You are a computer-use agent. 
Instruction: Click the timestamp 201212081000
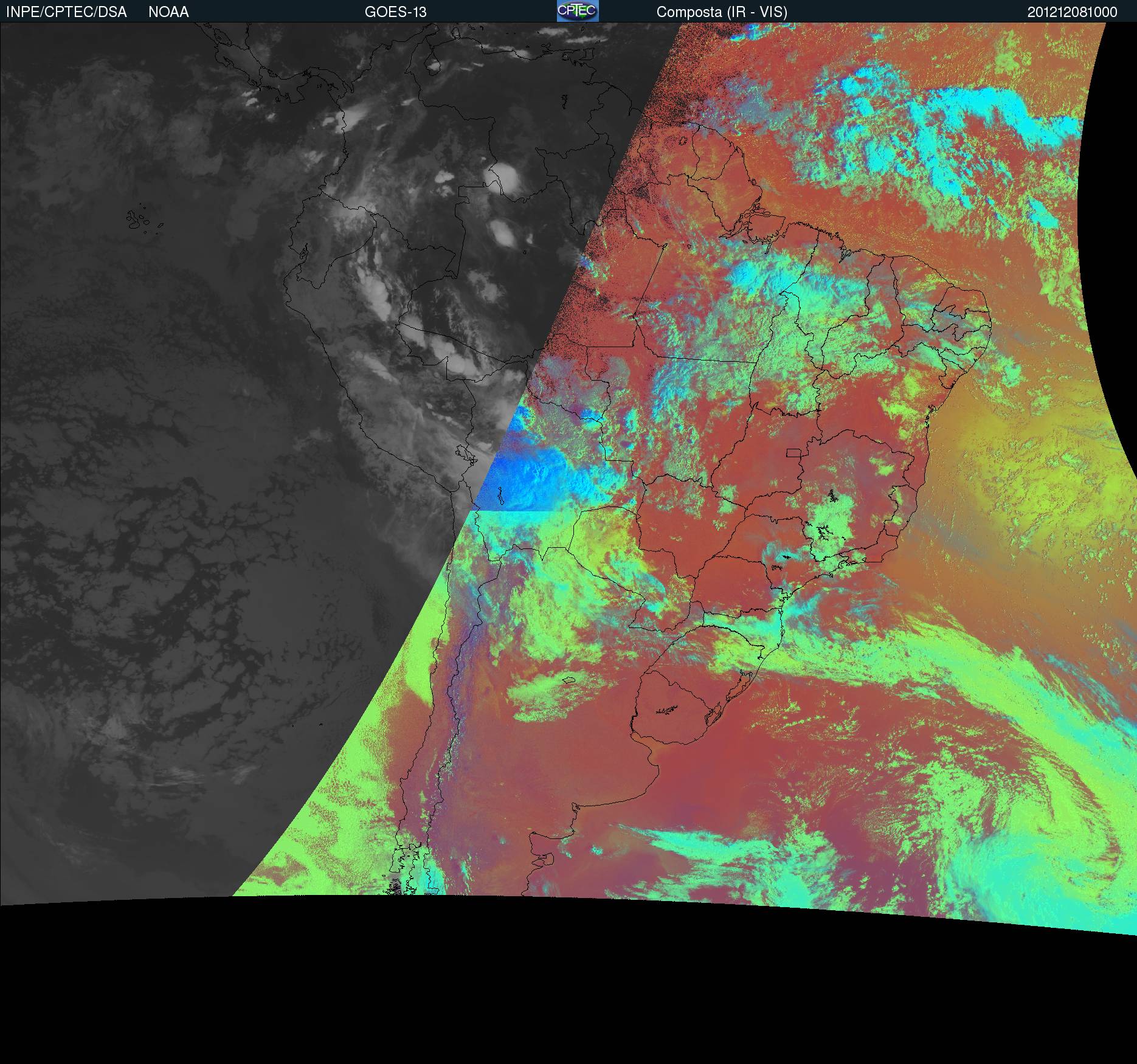click(1073, 12)
